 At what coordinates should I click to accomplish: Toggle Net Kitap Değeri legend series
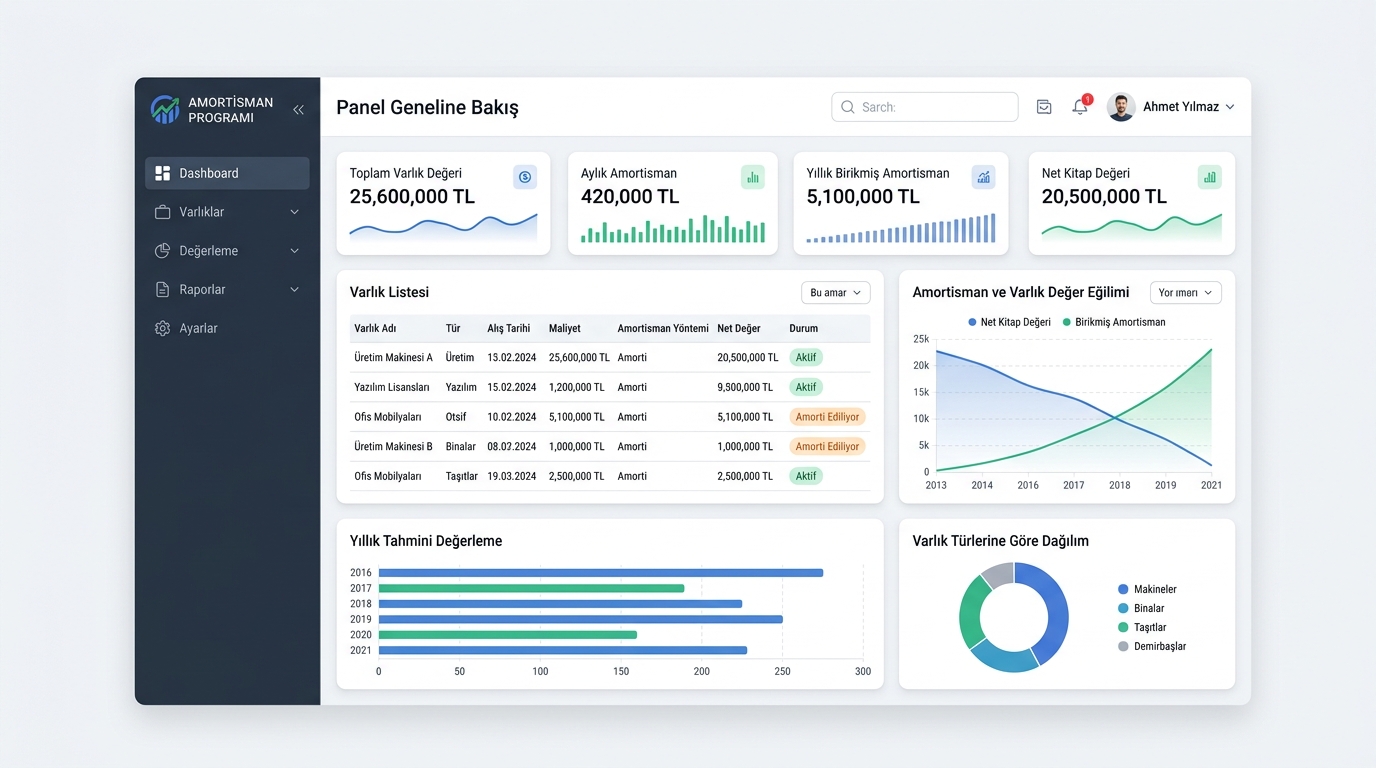(1010, 322)
